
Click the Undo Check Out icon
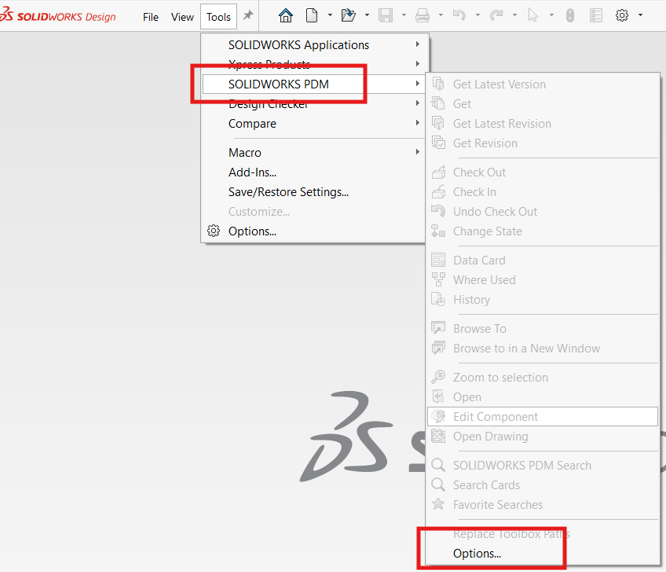[438, 211]
